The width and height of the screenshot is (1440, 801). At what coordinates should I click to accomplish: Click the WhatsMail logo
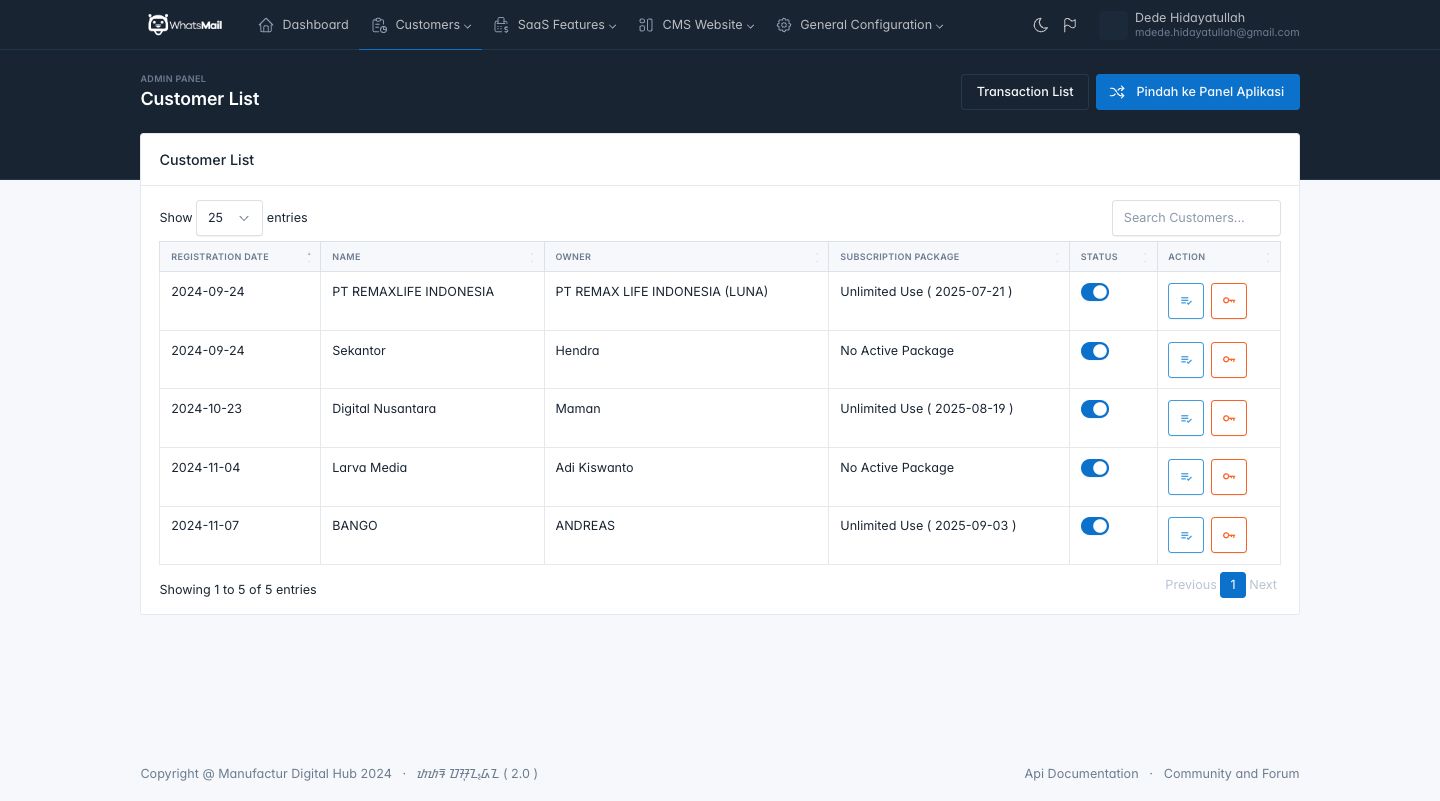click(185, 25)
